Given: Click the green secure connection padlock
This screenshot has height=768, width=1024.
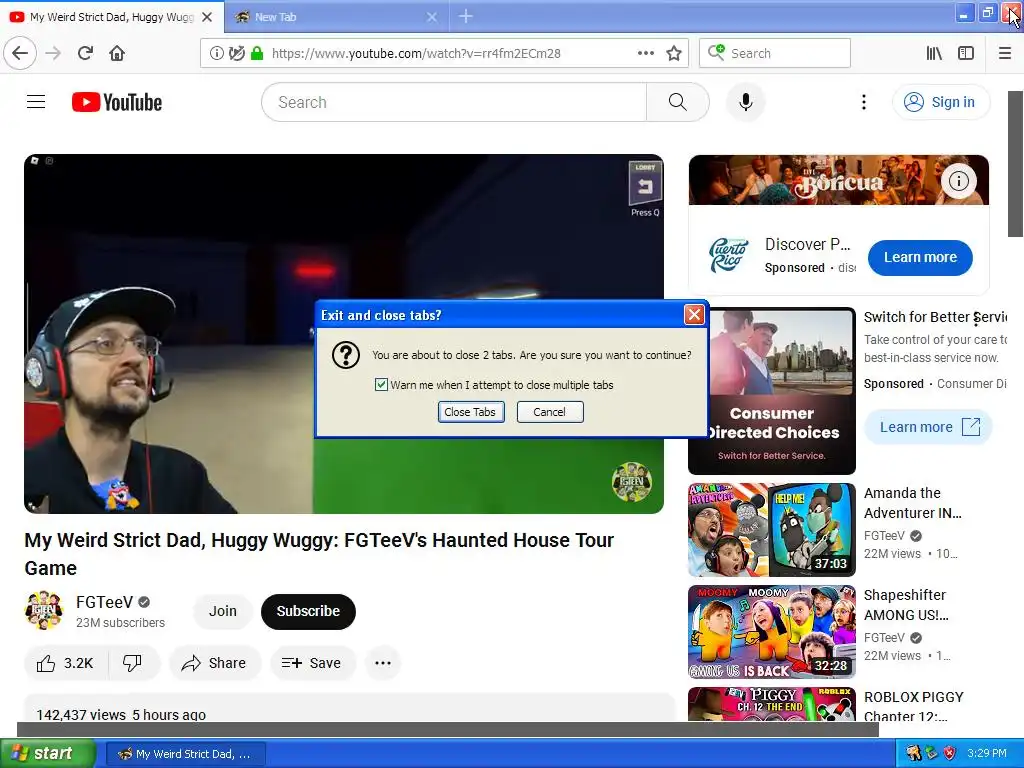Looking at the screenshot, I should coord(257,53).
